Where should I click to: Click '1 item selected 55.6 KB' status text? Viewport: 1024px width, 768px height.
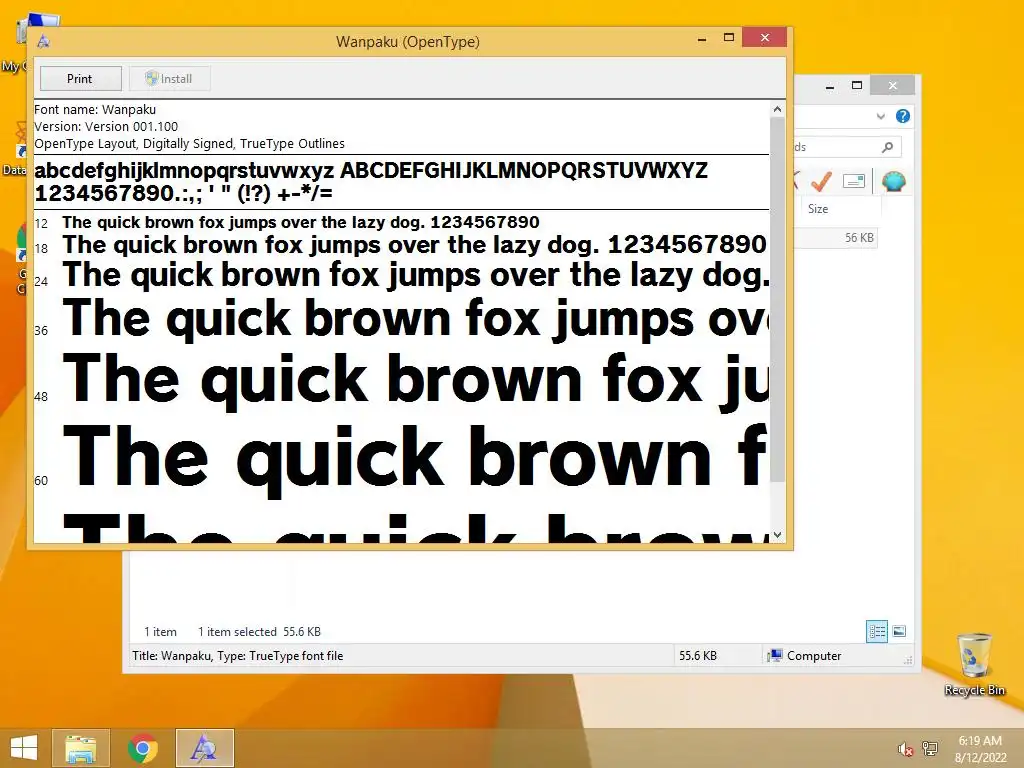click(x=259, y=632)
